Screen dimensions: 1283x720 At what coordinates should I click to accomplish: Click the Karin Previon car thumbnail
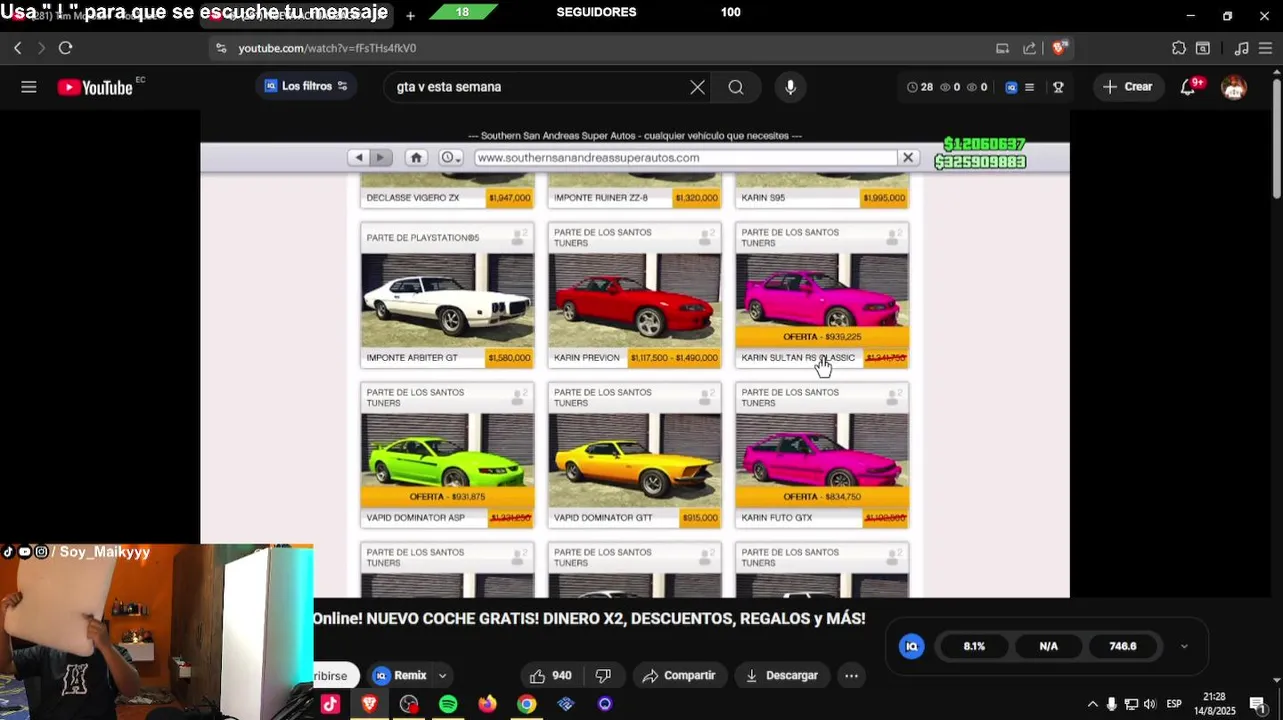tap(635, 300)
